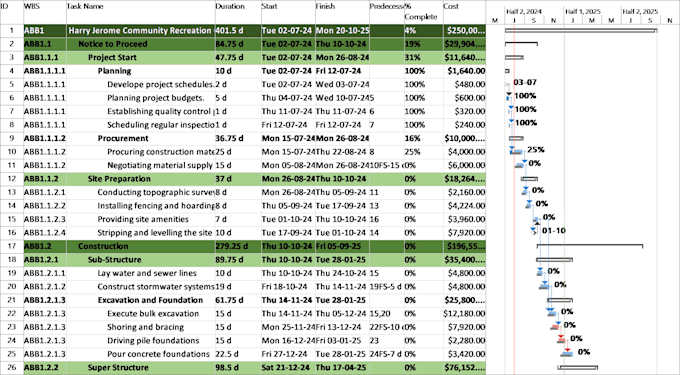Image resolution: width=680 pixels, height=375 pixels.
Task: Select the Start column header
Action: (x=288, y=12)
